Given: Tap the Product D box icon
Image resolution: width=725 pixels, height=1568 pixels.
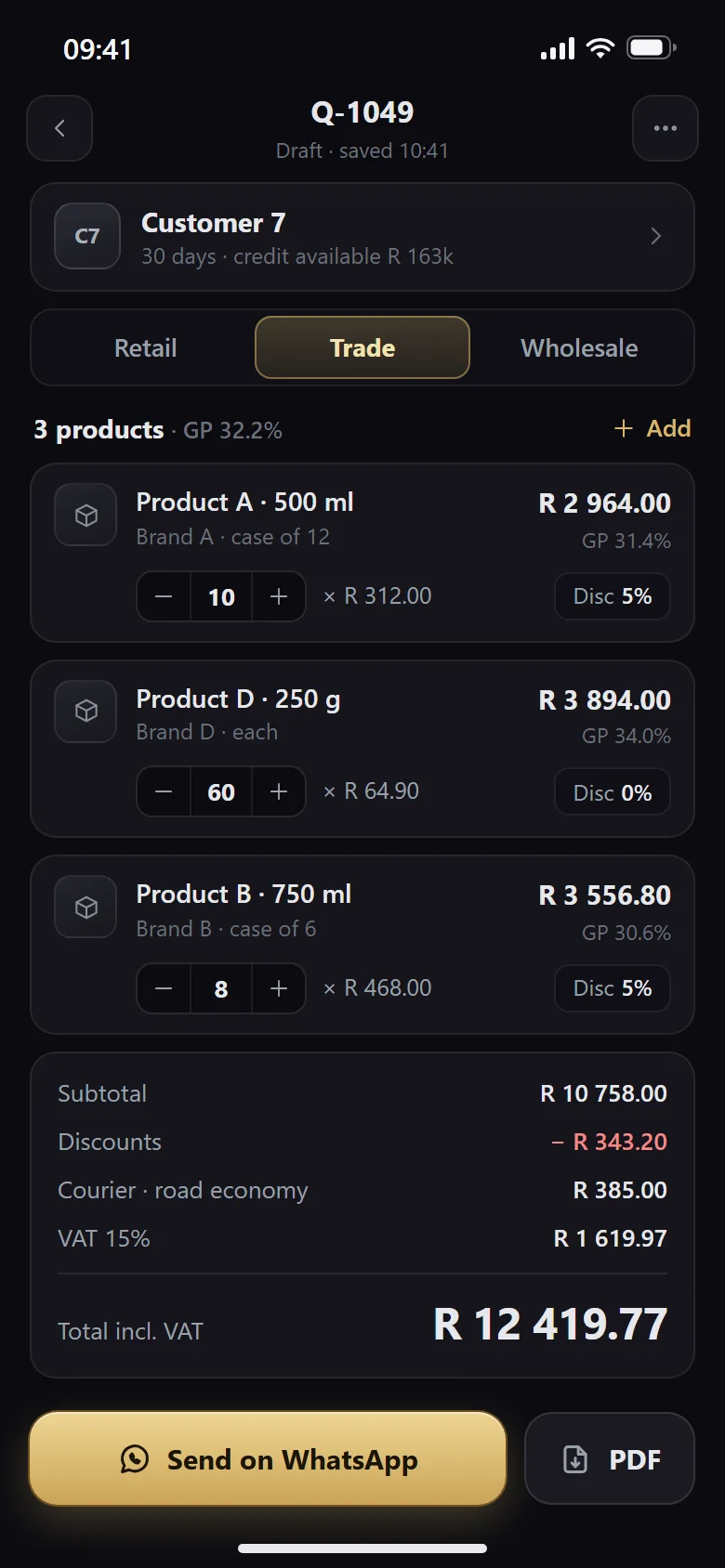Looking at the screenshot, I should (x=86, y=712).
